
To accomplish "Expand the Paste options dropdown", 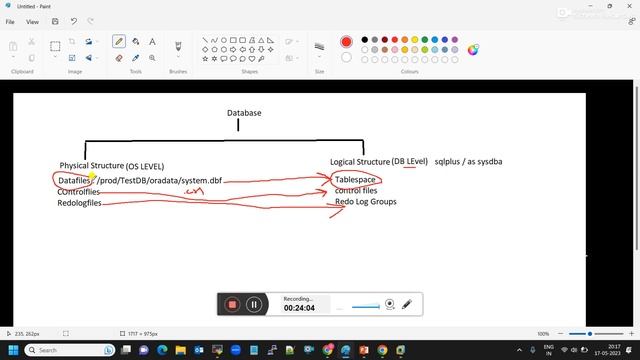I will 13,57.
